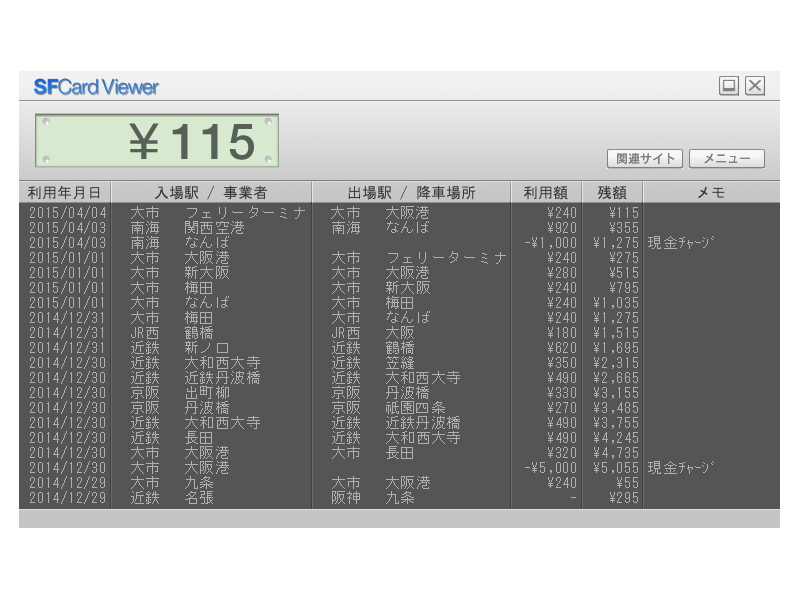Image resolution: width=800 pixels, height=600 pixels.
Task: Click the -¥1,000 usage amount
Action: click(551, 243)
